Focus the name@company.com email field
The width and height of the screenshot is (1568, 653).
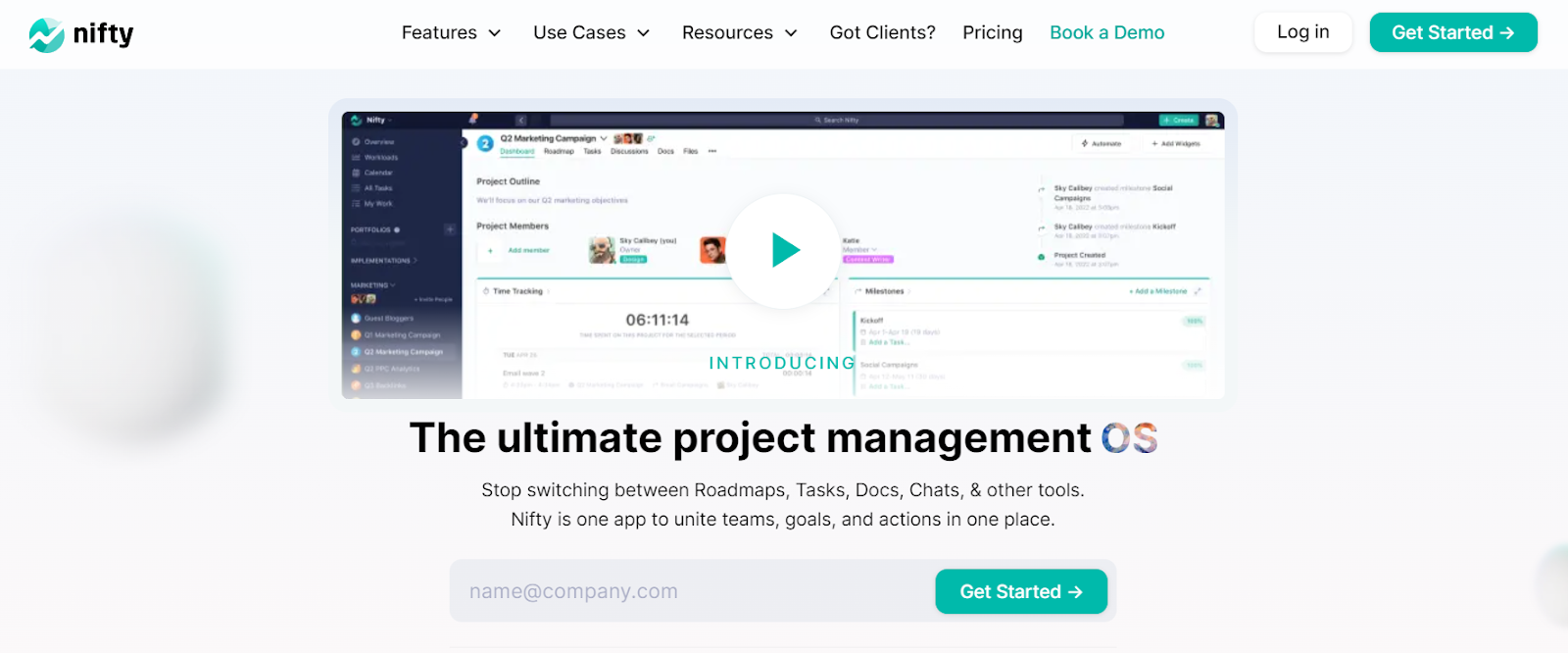pyautogui.click(x=692, y=591)
